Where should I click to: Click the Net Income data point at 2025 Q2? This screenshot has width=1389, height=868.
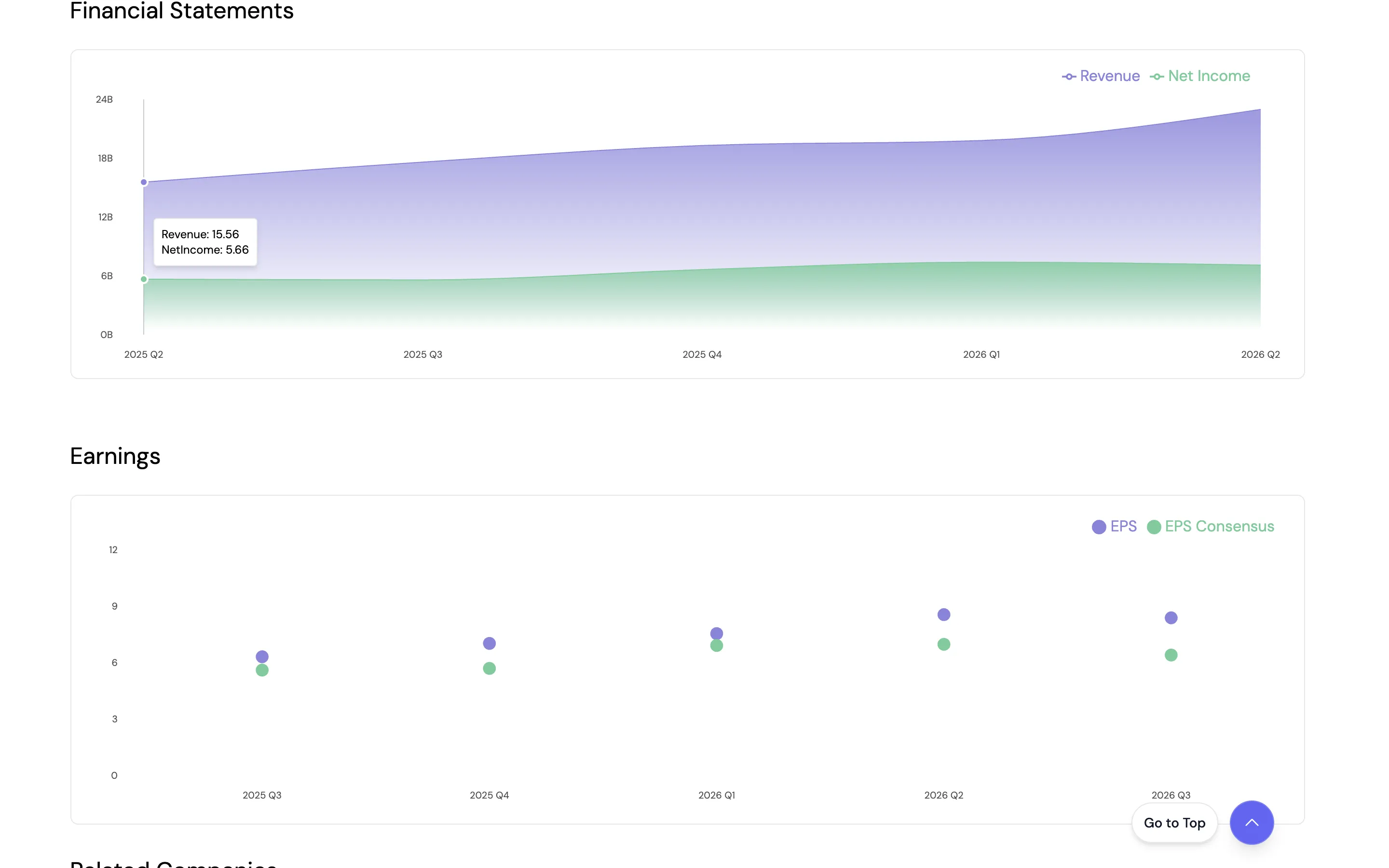coord(144,279)
